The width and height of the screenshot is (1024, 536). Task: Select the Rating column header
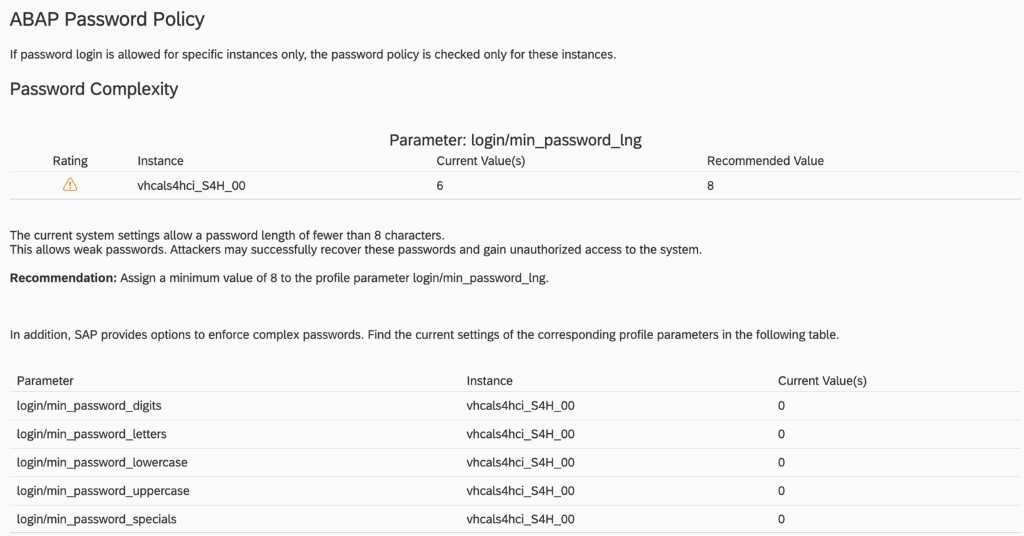(70, 161)
